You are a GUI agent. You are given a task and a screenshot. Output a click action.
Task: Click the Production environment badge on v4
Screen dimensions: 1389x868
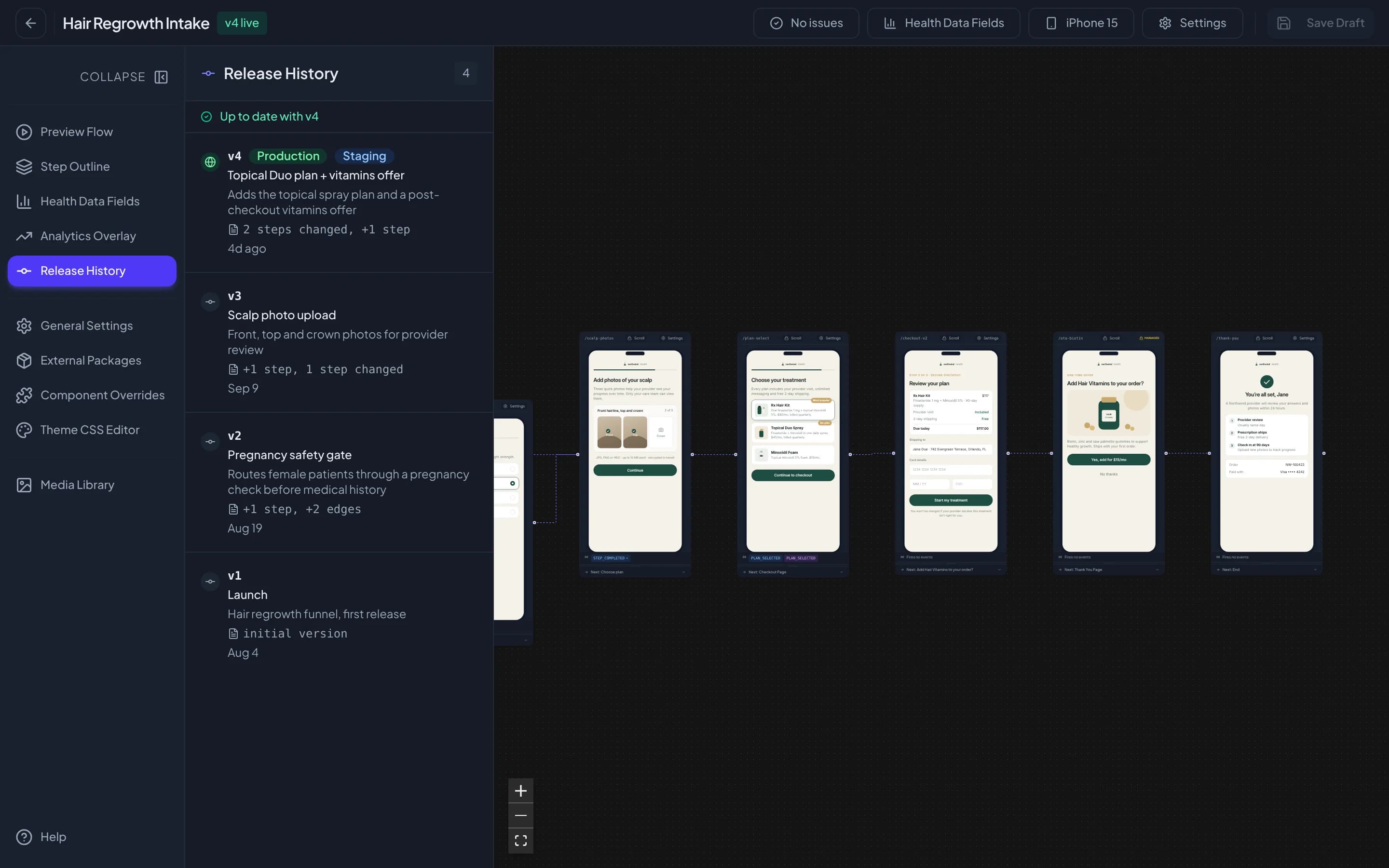click(288, 156)
